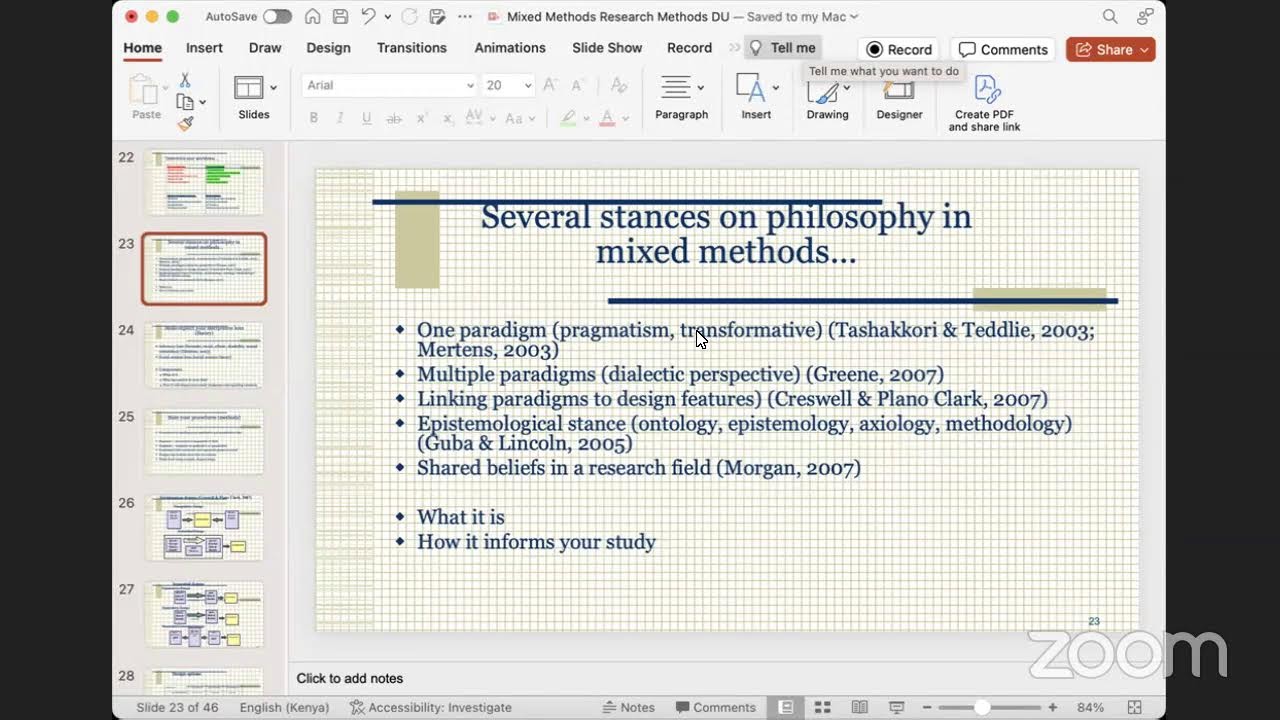Start Slide Show from status bar
The image size is (1280, 720).
[896, 707]
